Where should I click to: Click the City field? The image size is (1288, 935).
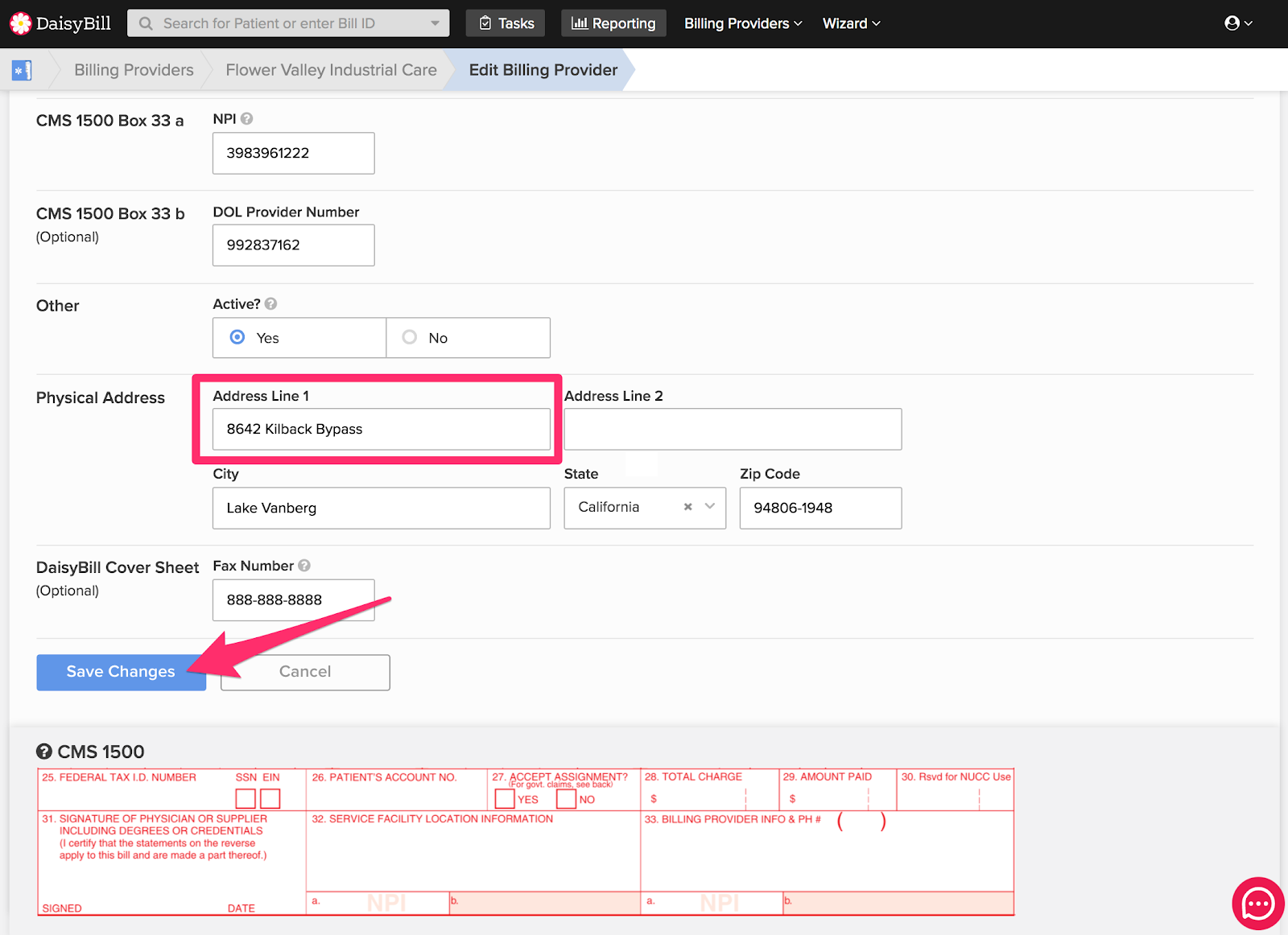[382, 508]
